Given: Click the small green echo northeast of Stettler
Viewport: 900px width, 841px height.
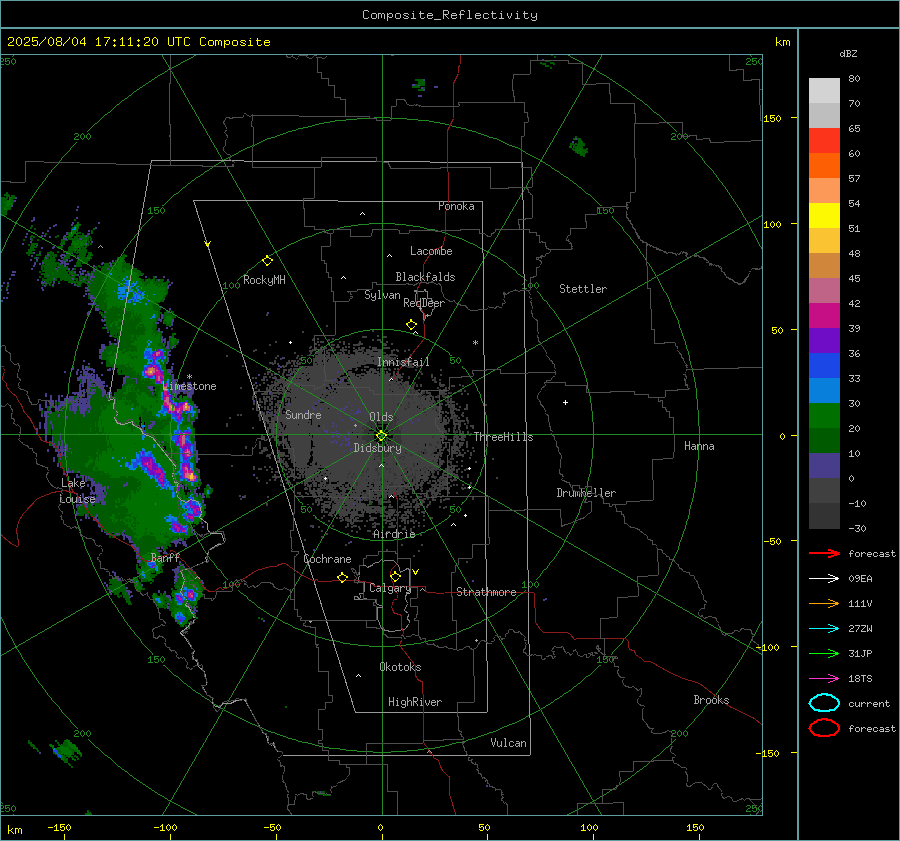Looking at the screenshot, I should (579, 146).
